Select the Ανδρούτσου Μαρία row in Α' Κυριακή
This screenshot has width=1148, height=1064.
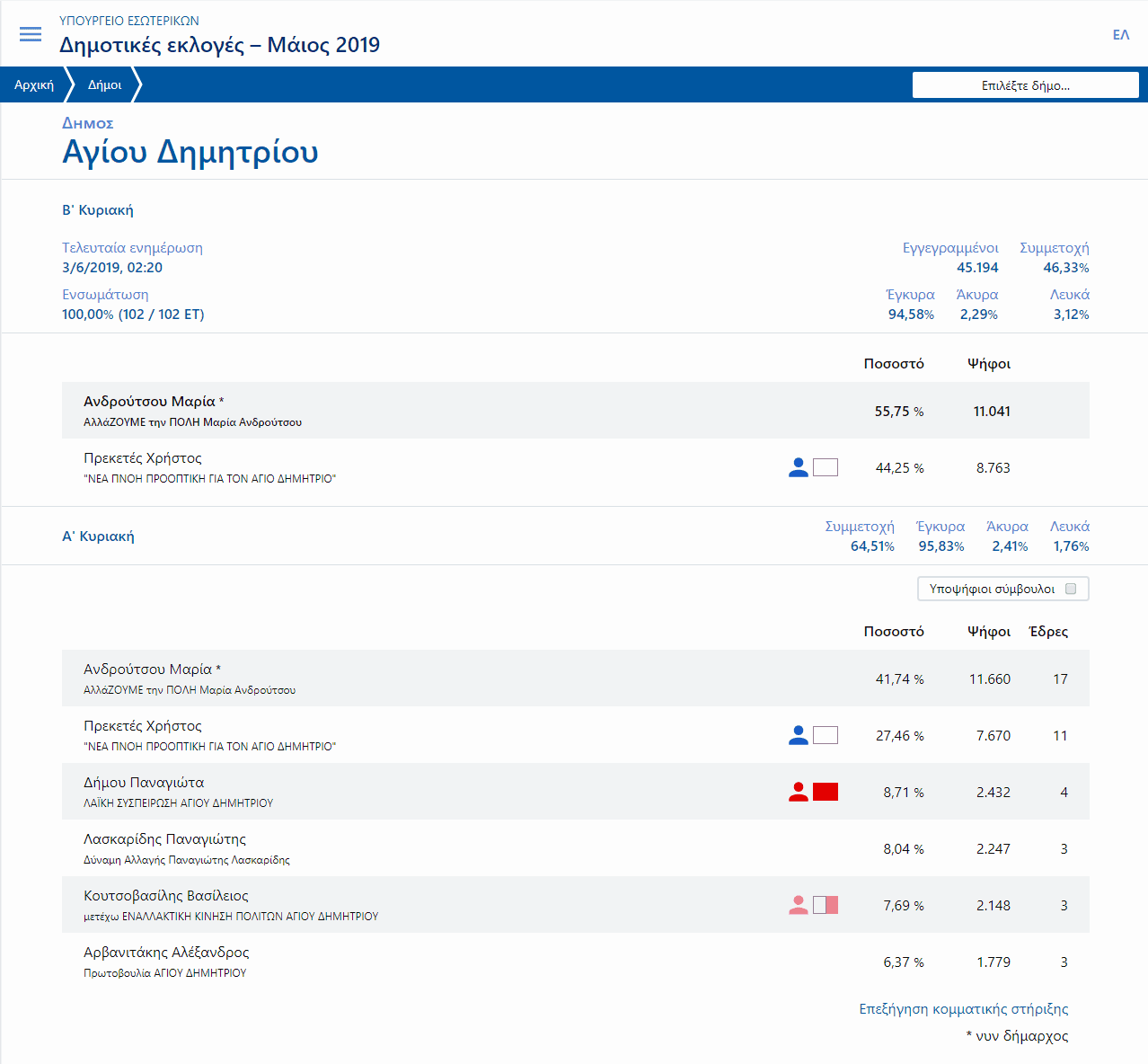575,678
